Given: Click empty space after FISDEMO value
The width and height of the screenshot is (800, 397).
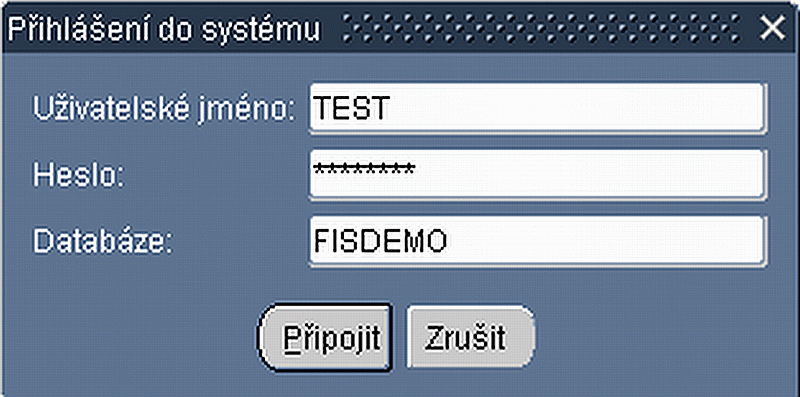Looking at the screenshot, I should (x=605, y=241).
